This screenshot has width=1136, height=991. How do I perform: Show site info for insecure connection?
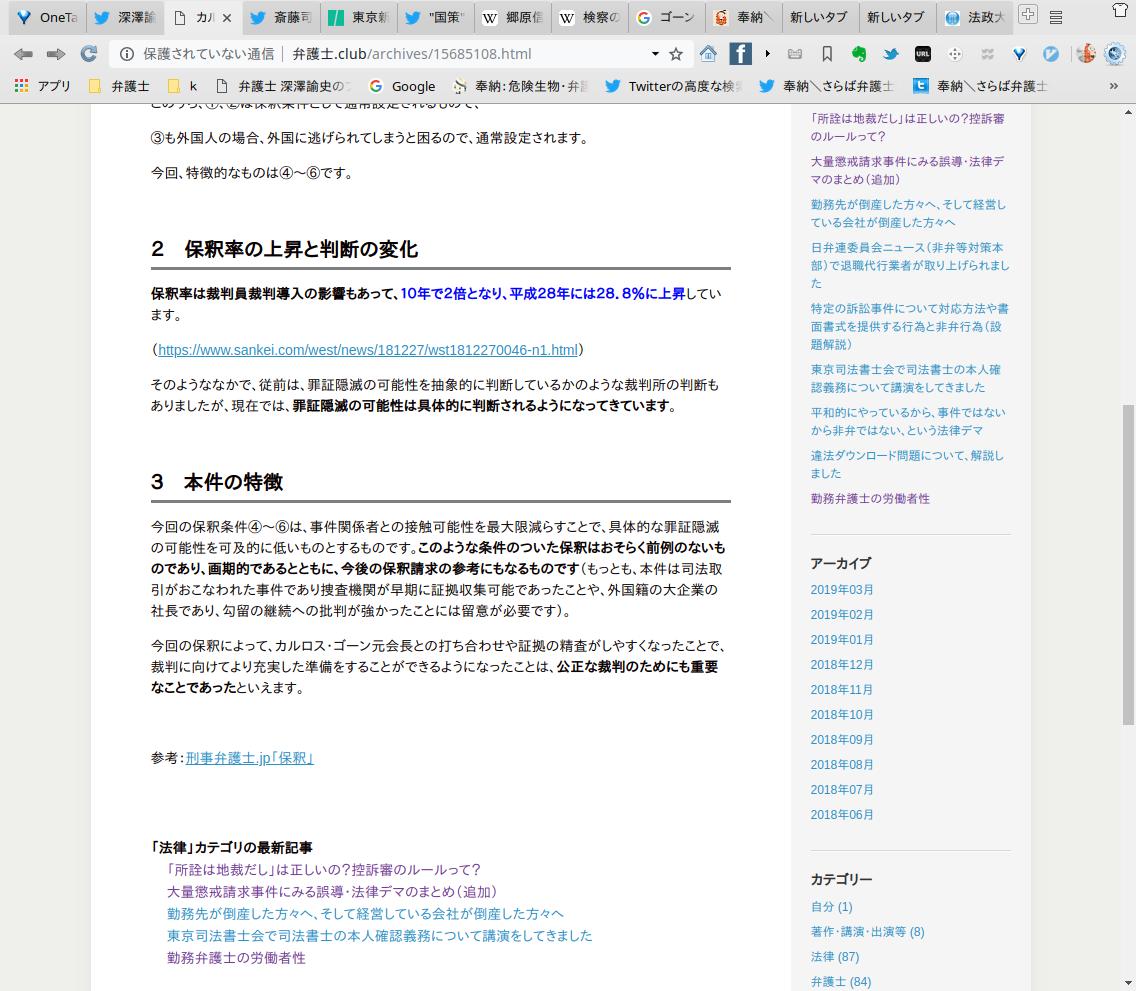[127, 54]
